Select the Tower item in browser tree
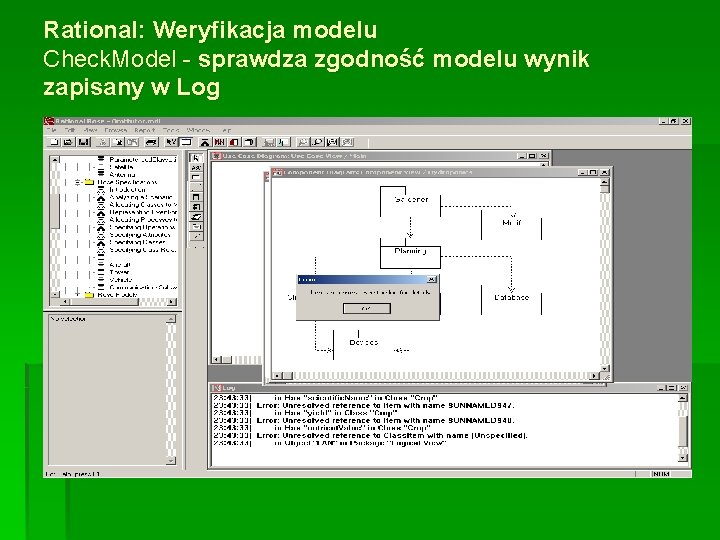The width and height of the screenshot is (720, 540). [x=119, y=272]
